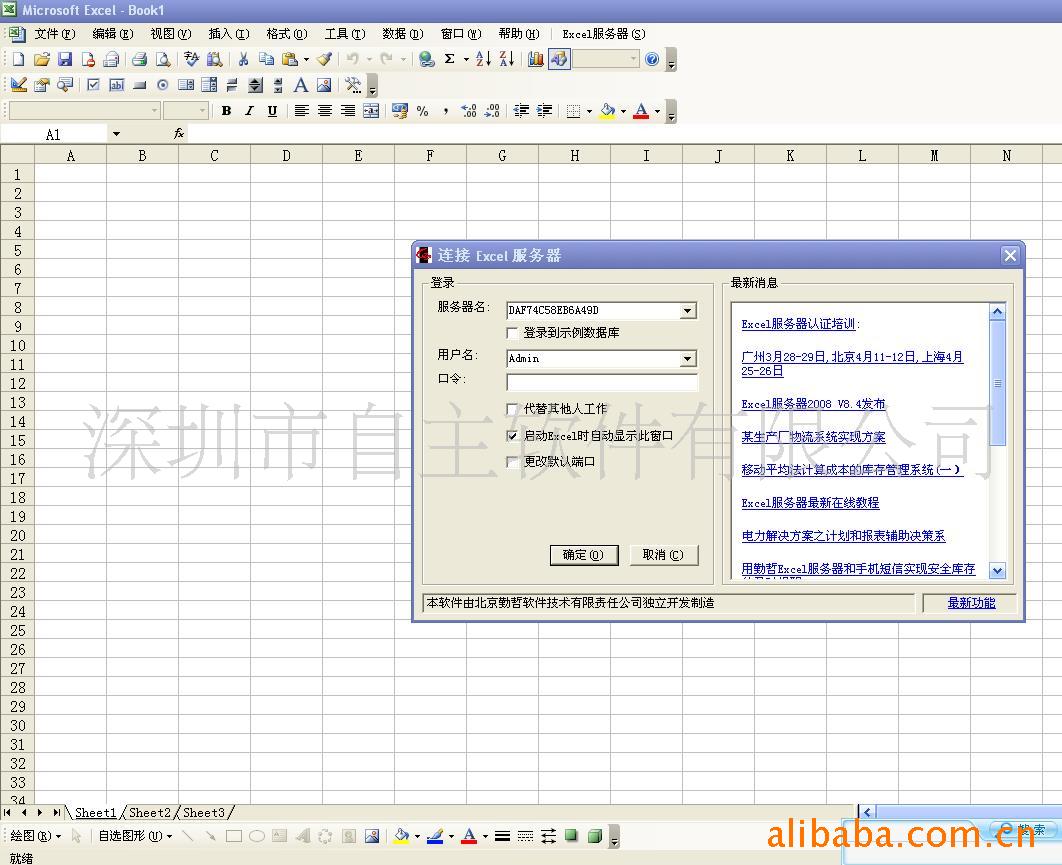Click the Paste icon
Viewport: 1062px width, 865px height.
tap(290, 60)
